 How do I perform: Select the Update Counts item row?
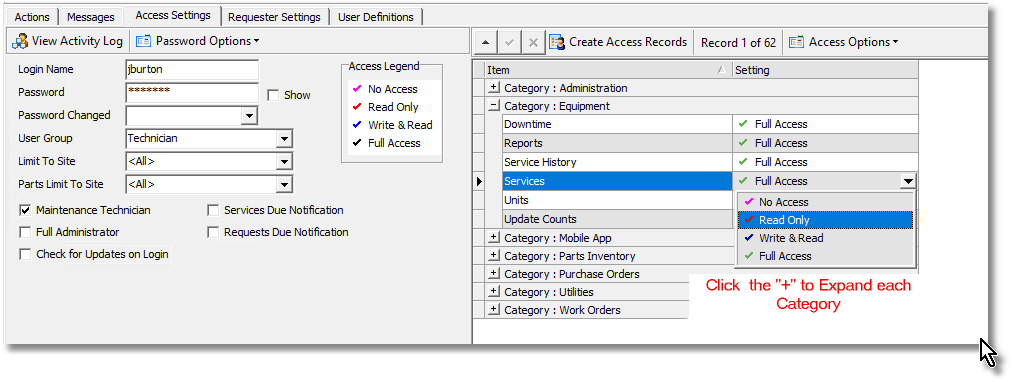[x=617, y=219]
